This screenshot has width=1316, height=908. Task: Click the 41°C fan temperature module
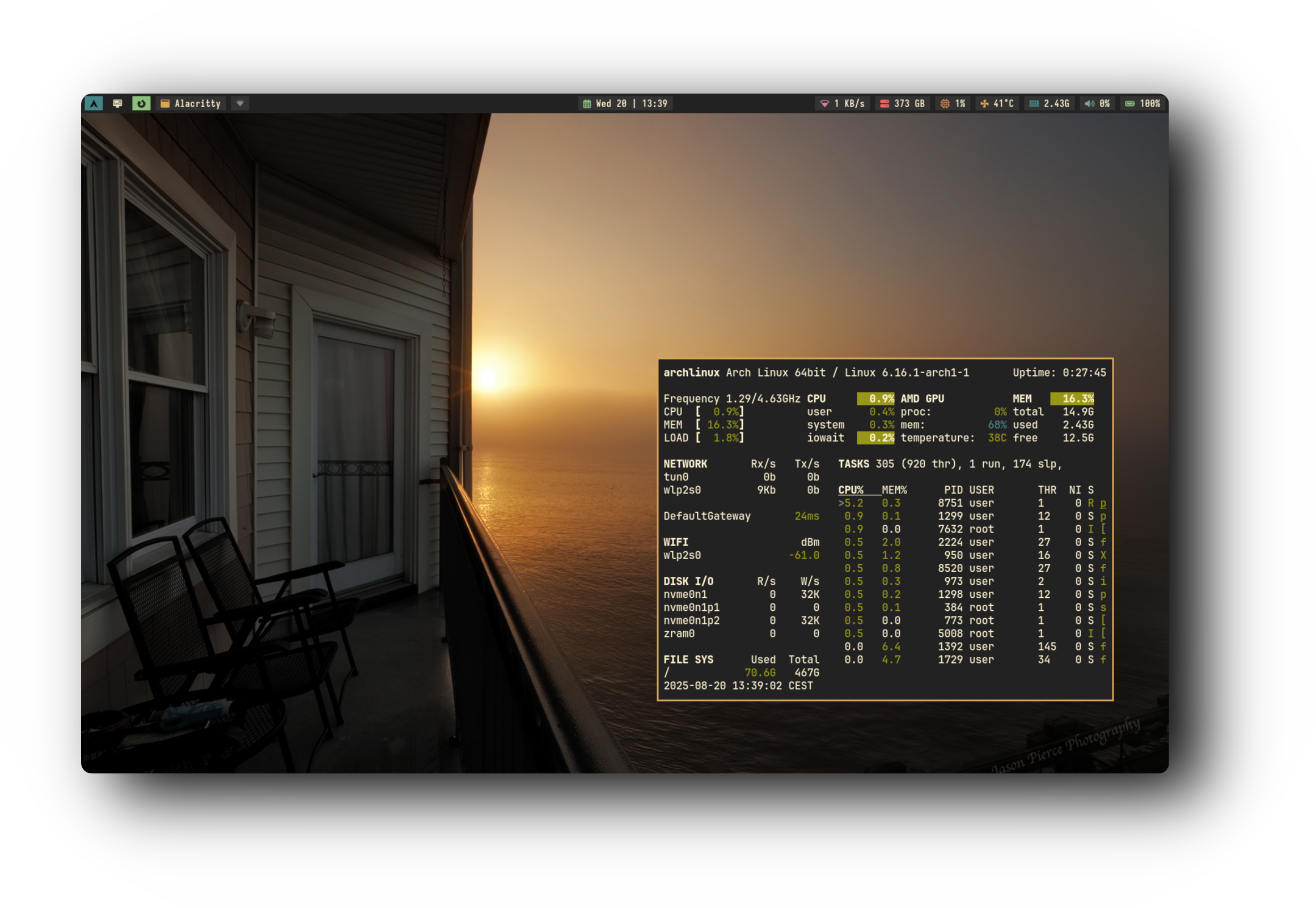coord(997,104)
